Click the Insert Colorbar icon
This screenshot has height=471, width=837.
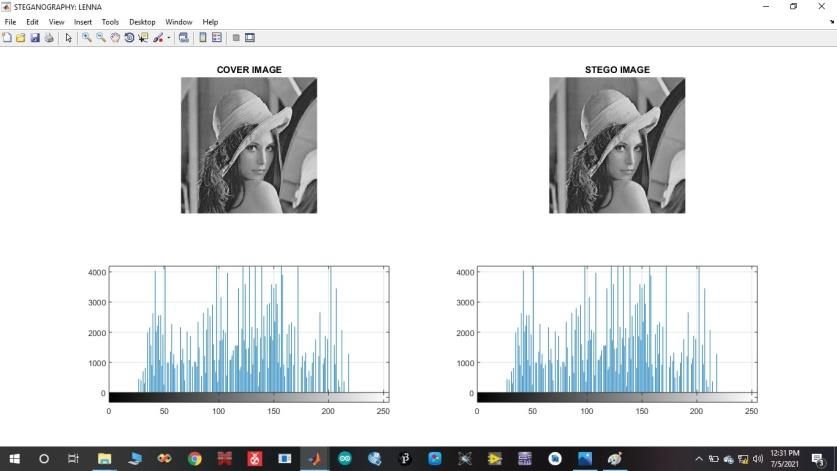pyautogui.click(x=203, y=38)
